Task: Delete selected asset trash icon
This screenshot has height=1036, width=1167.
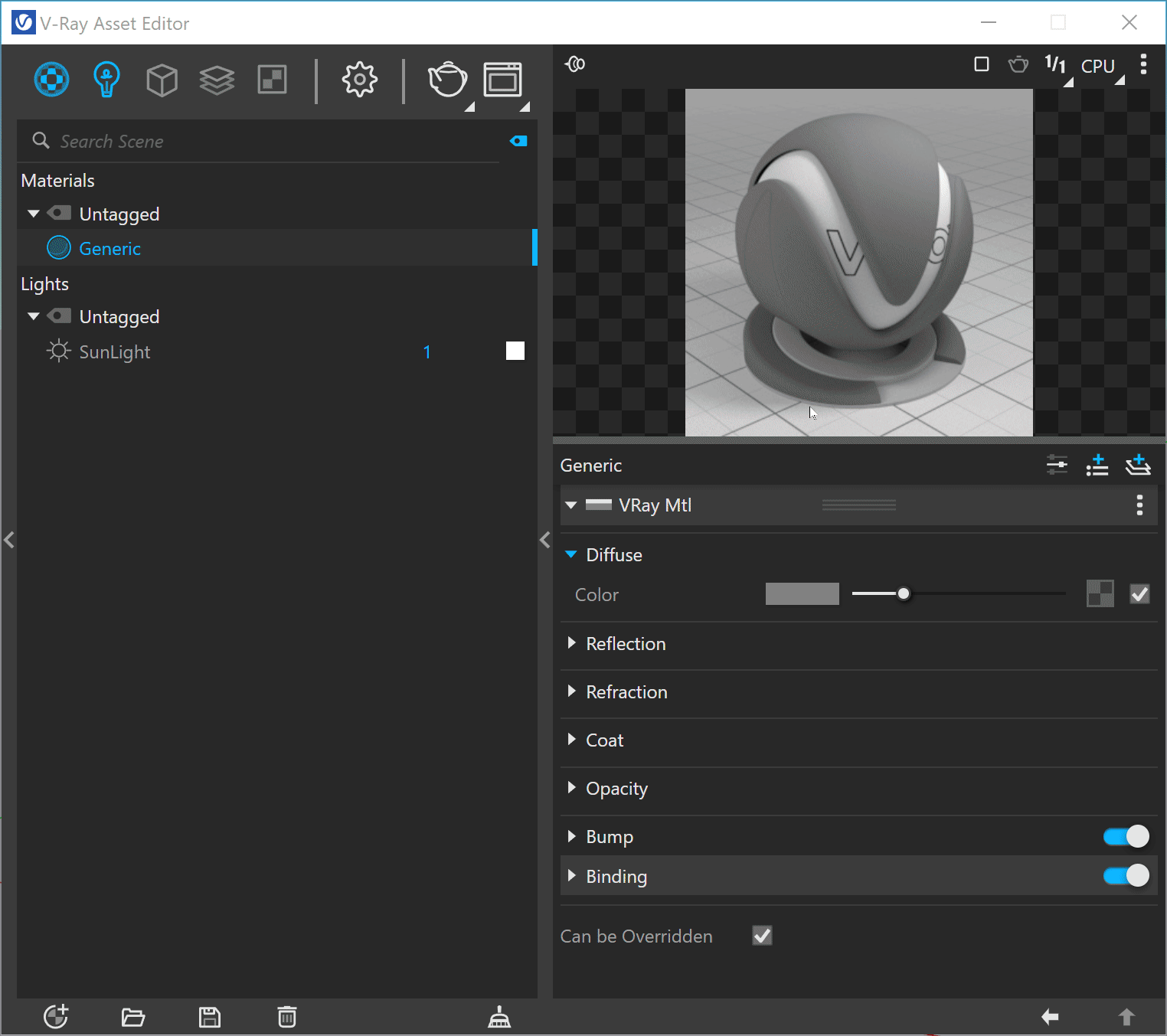Action: (x=287, y=1017)
